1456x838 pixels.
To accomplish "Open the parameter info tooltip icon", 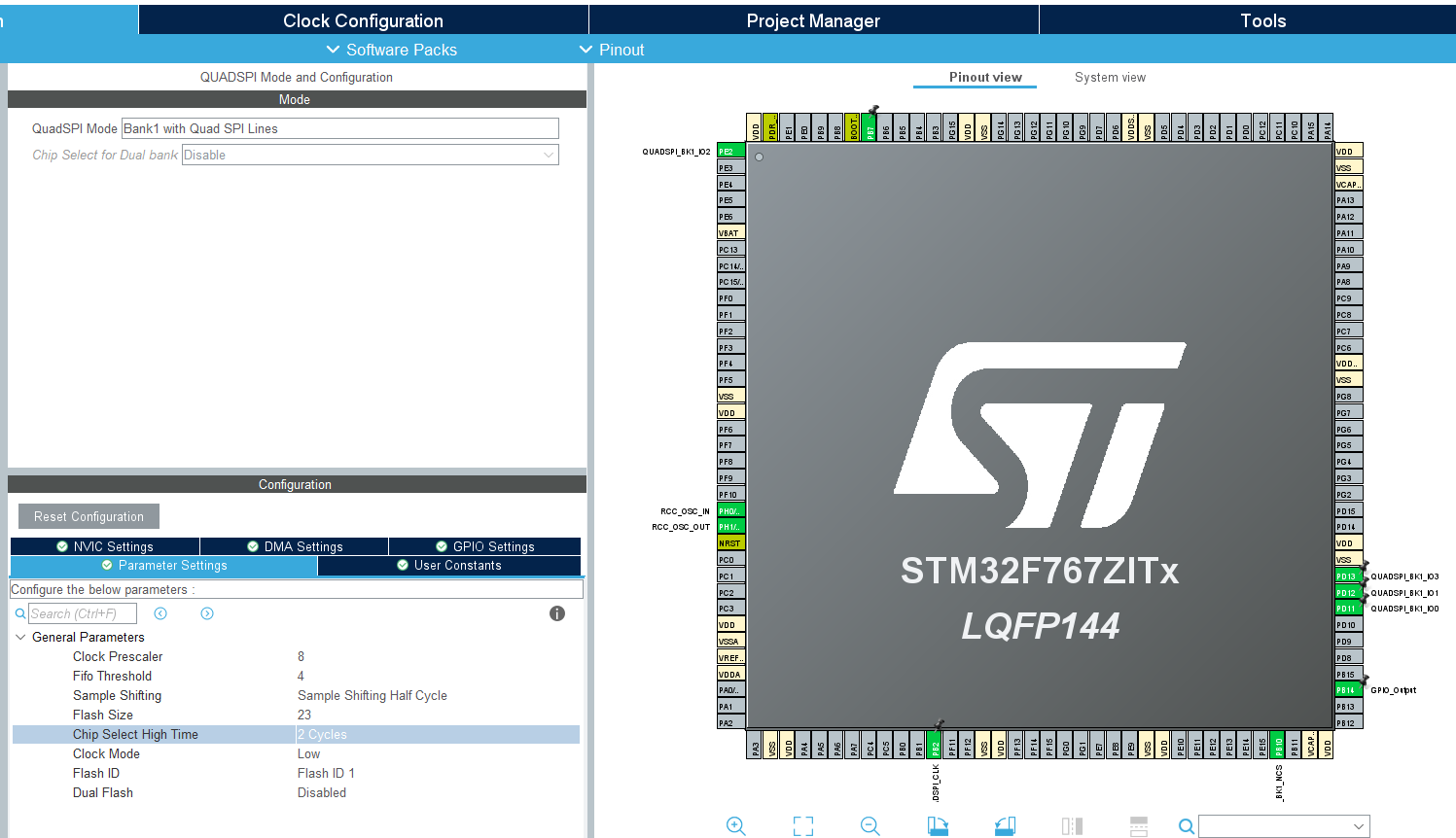I will (x=557, y=613).
